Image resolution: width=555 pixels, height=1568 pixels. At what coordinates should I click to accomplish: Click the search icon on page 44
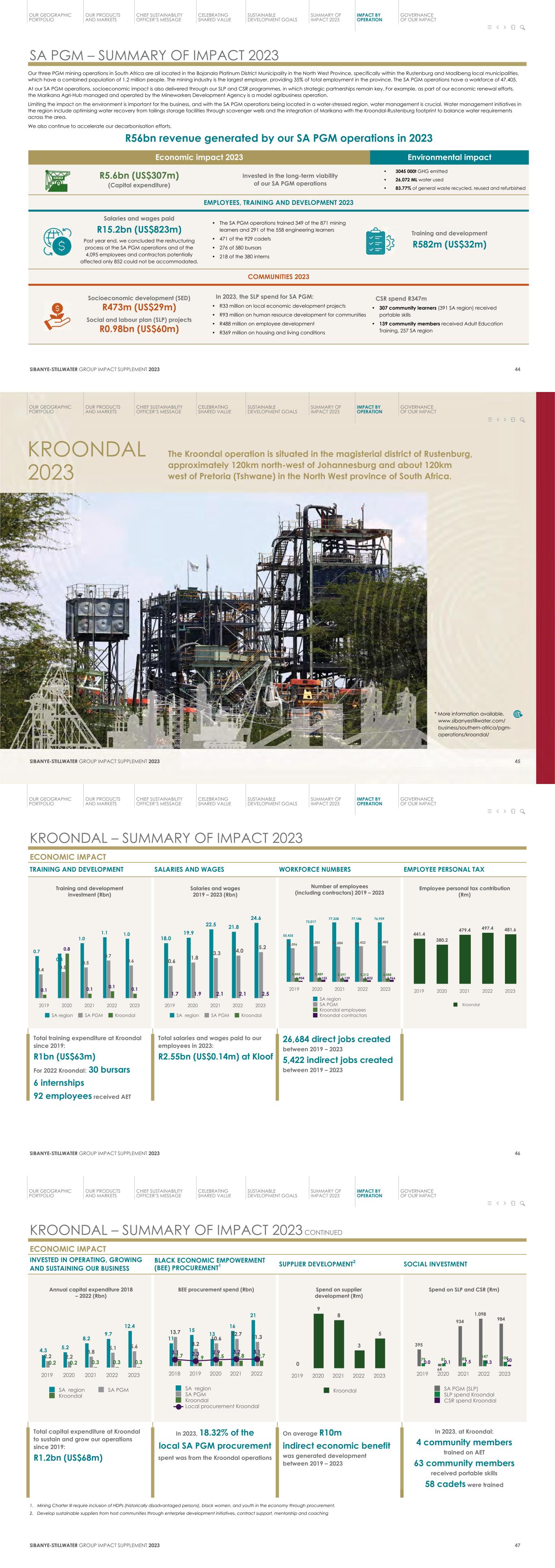[x=522, y=27]
